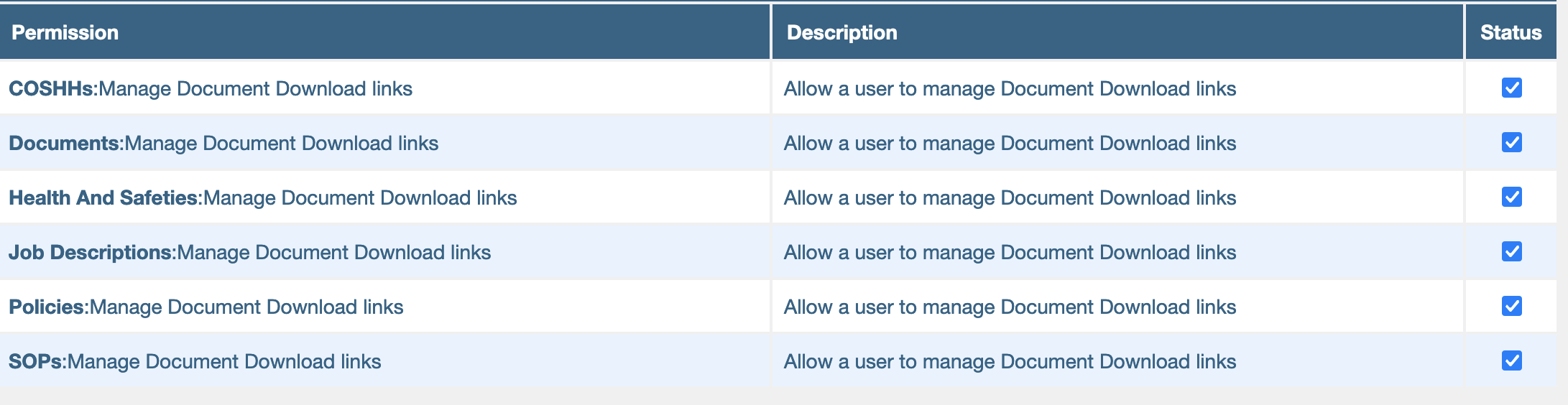Uncheck the Job Descriptions status checkbox
This screenshot has height=405, width=1568.
pos(1511,251)
